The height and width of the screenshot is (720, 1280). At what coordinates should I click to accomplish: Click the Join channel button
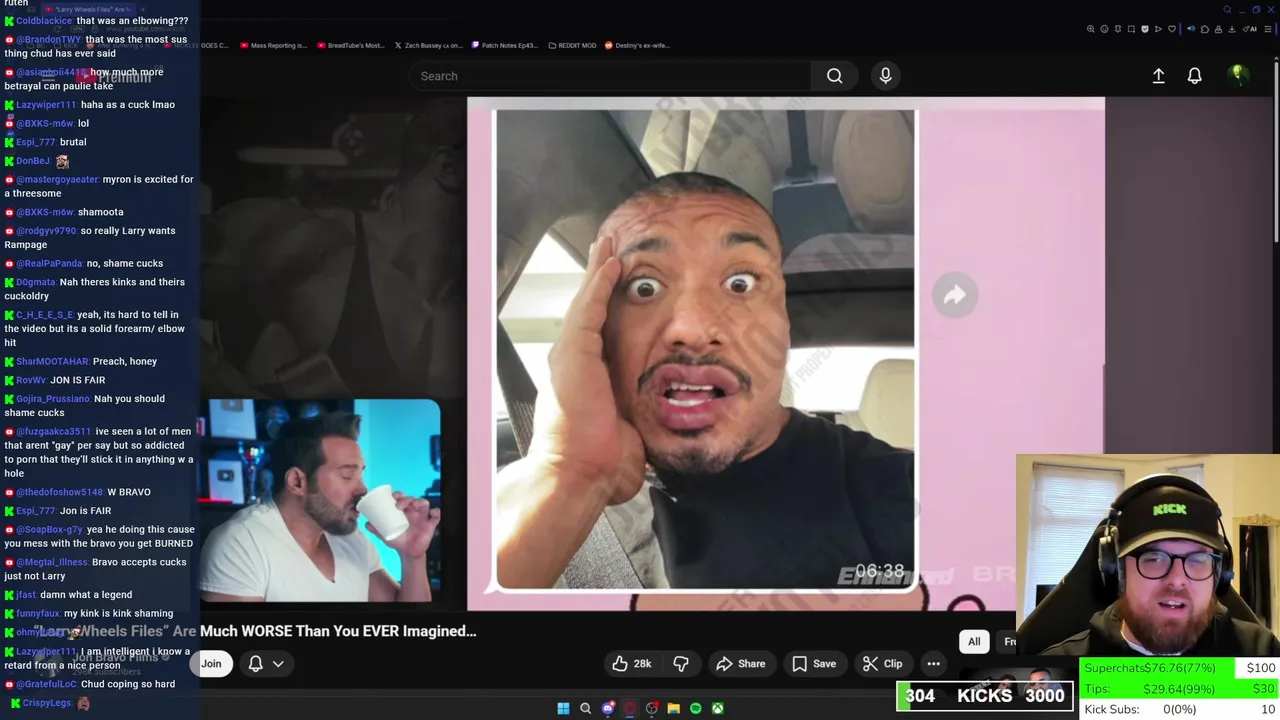pyautogui.click(x=211, y=664)
